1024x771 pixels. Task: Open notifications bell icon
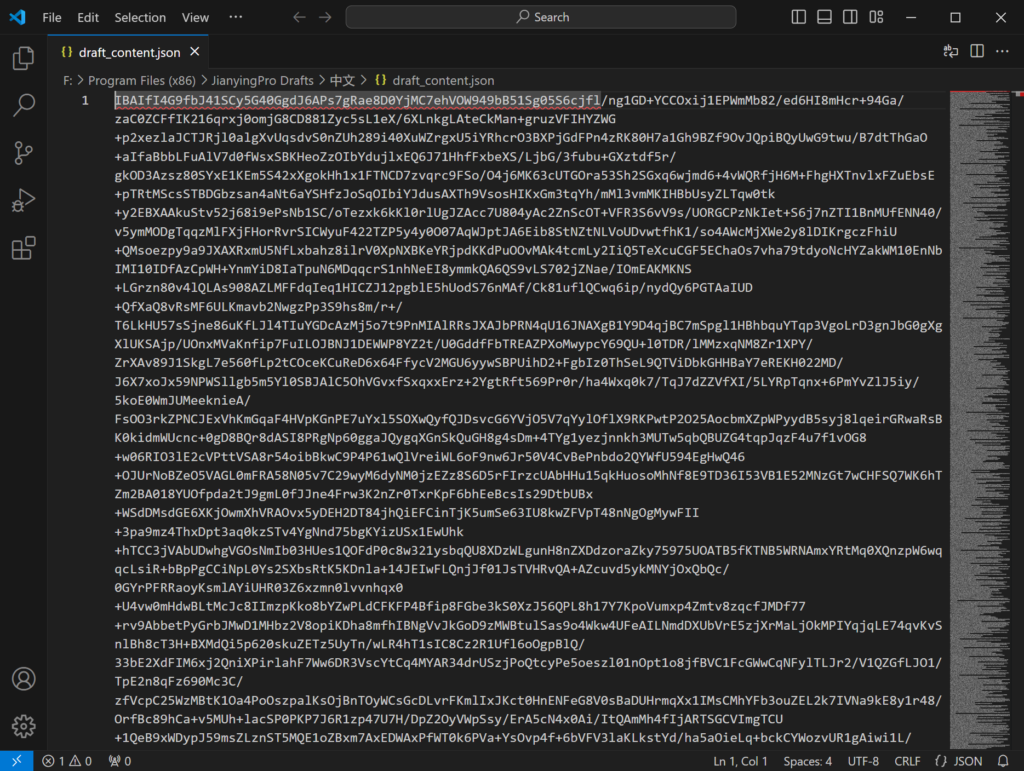(x=1003, y=761)
